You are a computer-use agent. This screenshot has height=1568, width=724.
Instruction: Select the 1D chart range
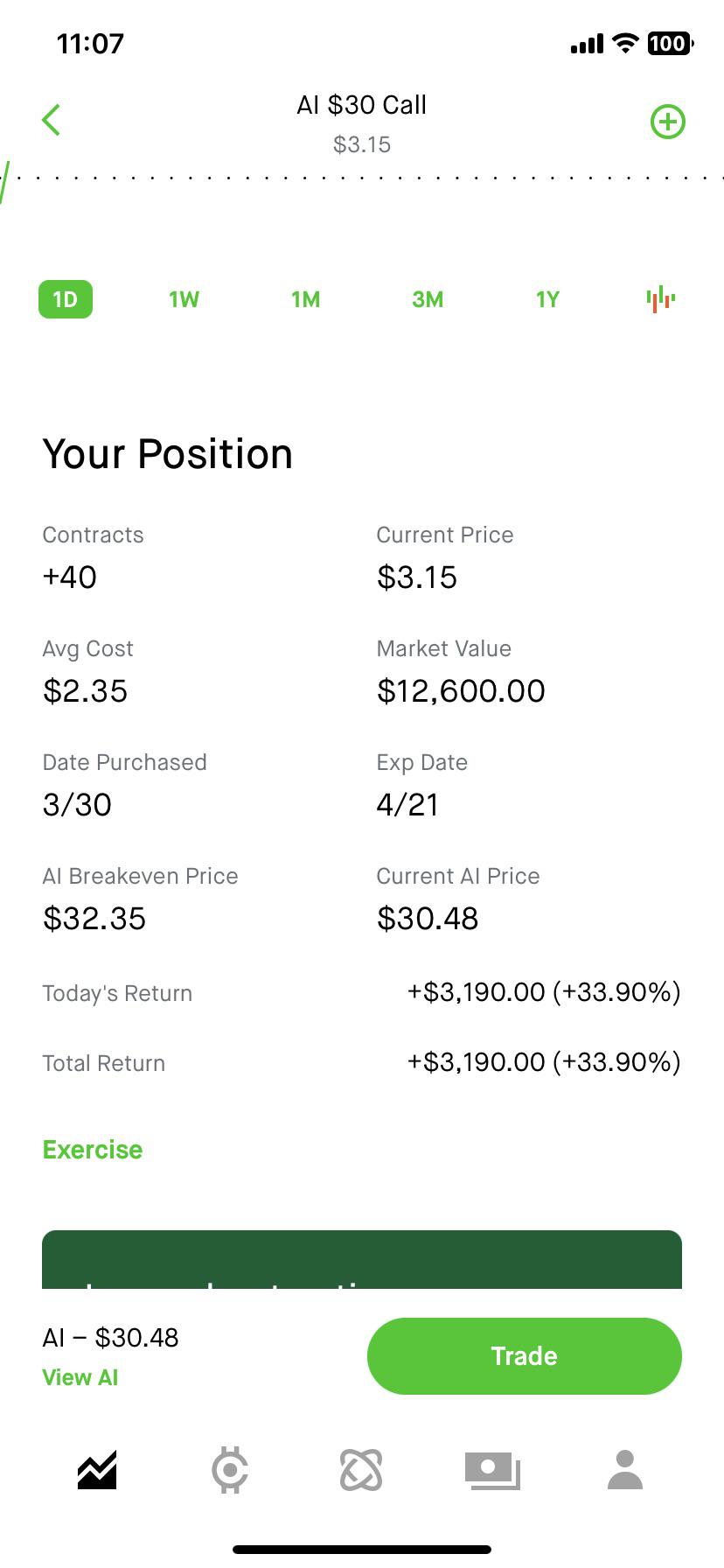[x=66, y=299]
